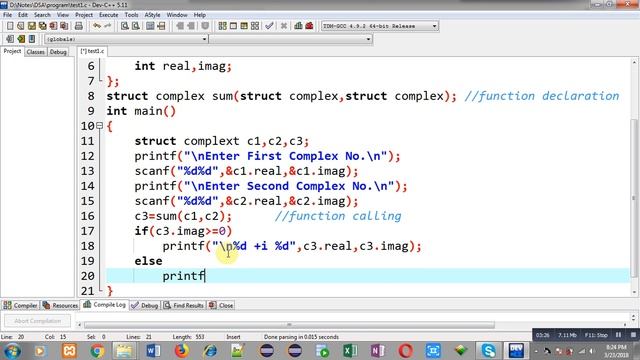Viewport: 640px width, 360px height.
Task: Click the Debug checkmark toolbar icon
Action: pos(269,26)
